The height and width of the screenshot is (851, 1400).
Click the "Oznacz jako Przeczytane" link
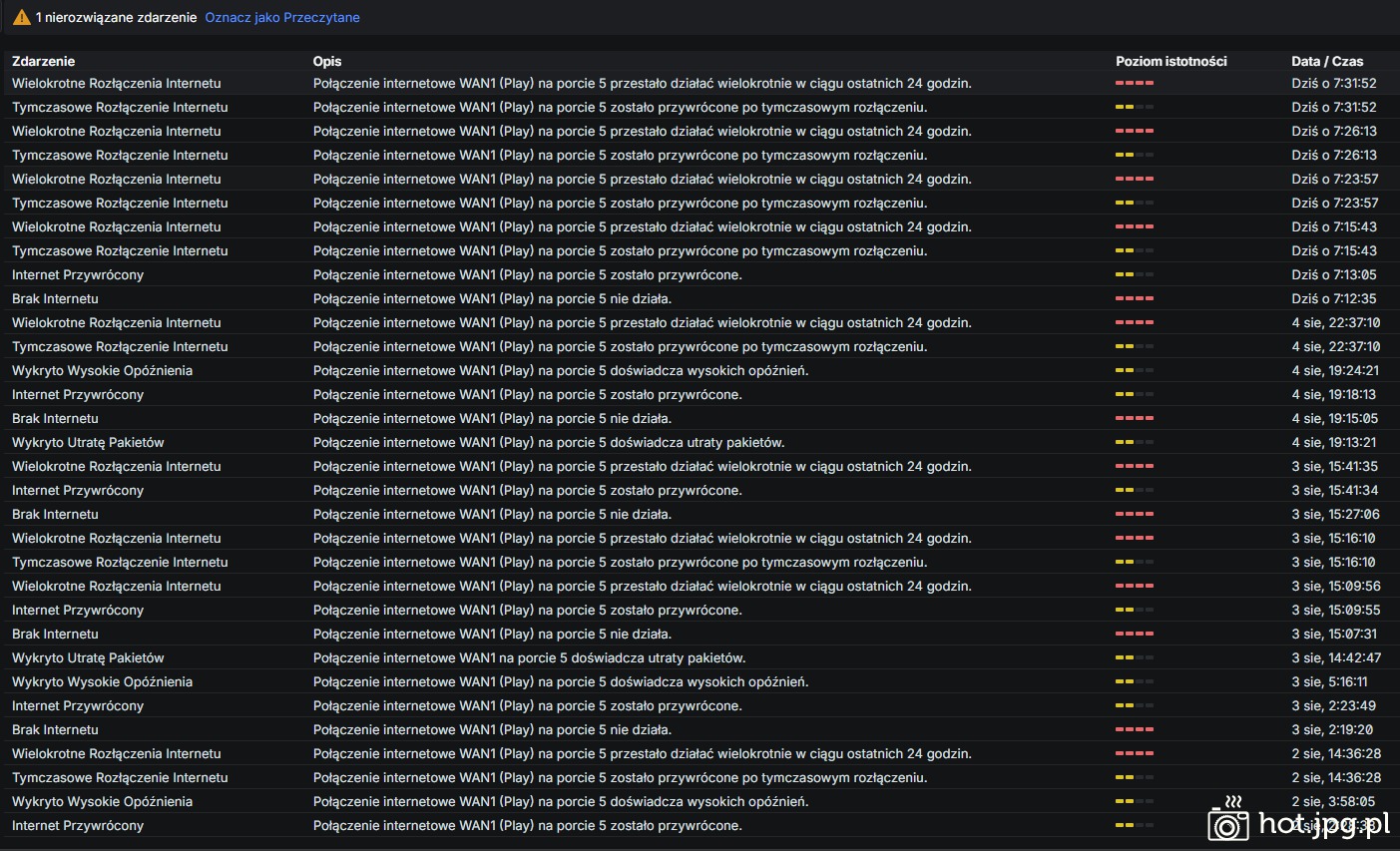coord(282,18)
